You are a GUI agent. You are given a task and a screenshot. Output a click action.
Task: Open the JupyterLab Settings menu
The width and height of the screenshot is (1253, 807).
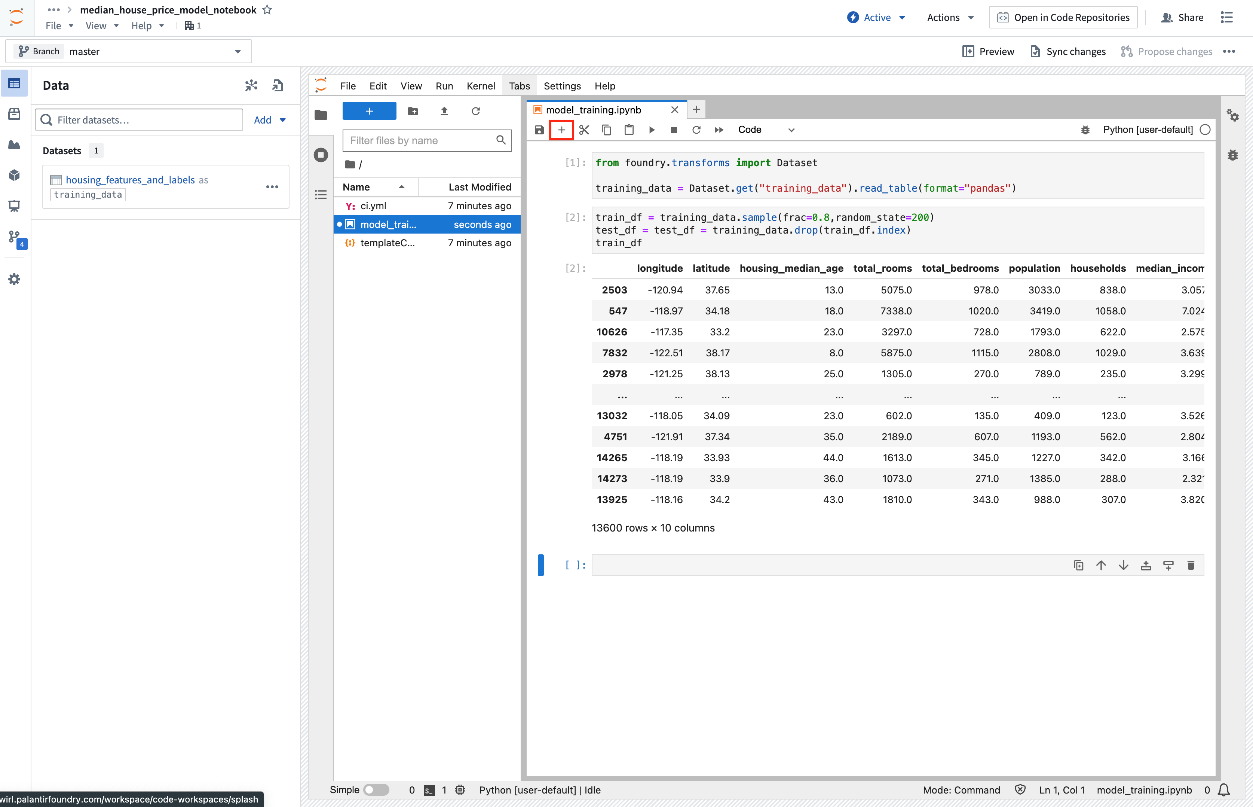562,86
